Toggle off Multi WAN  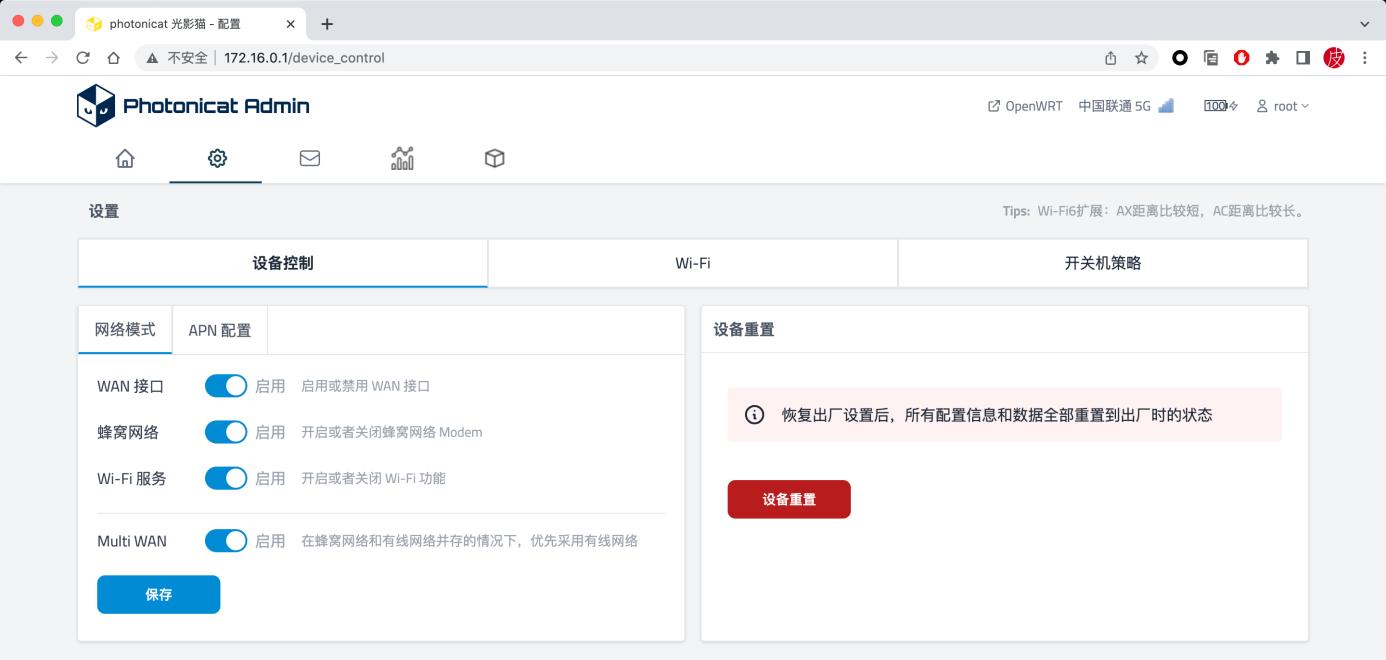[x=226, y=540]
